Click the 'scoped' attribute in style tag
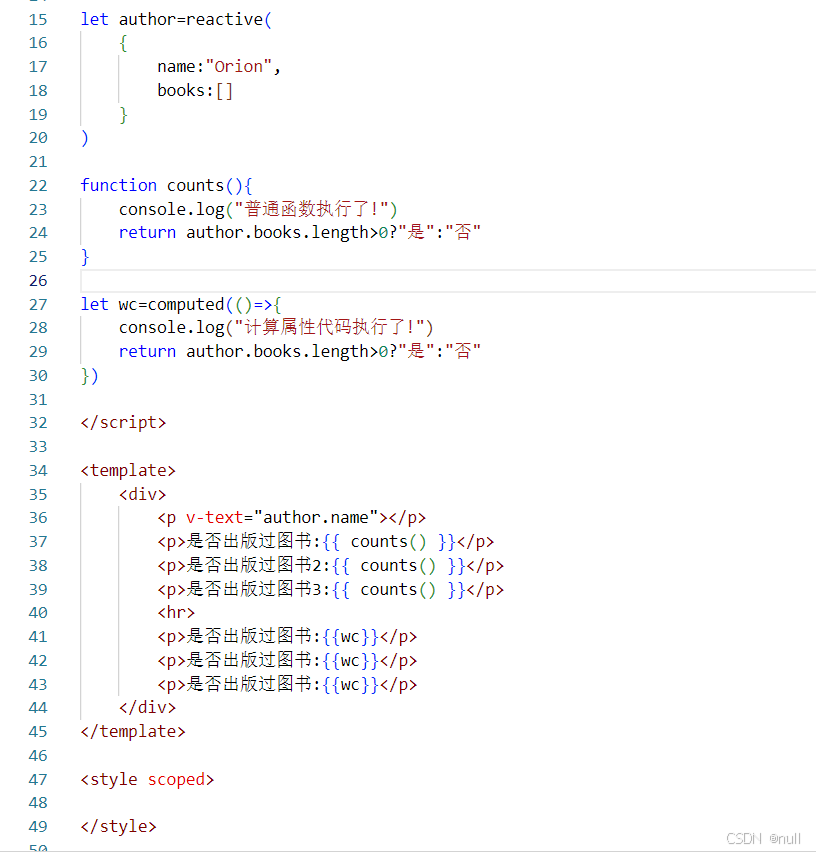This screenshot has height=854, width=816. tap(176, 780)
